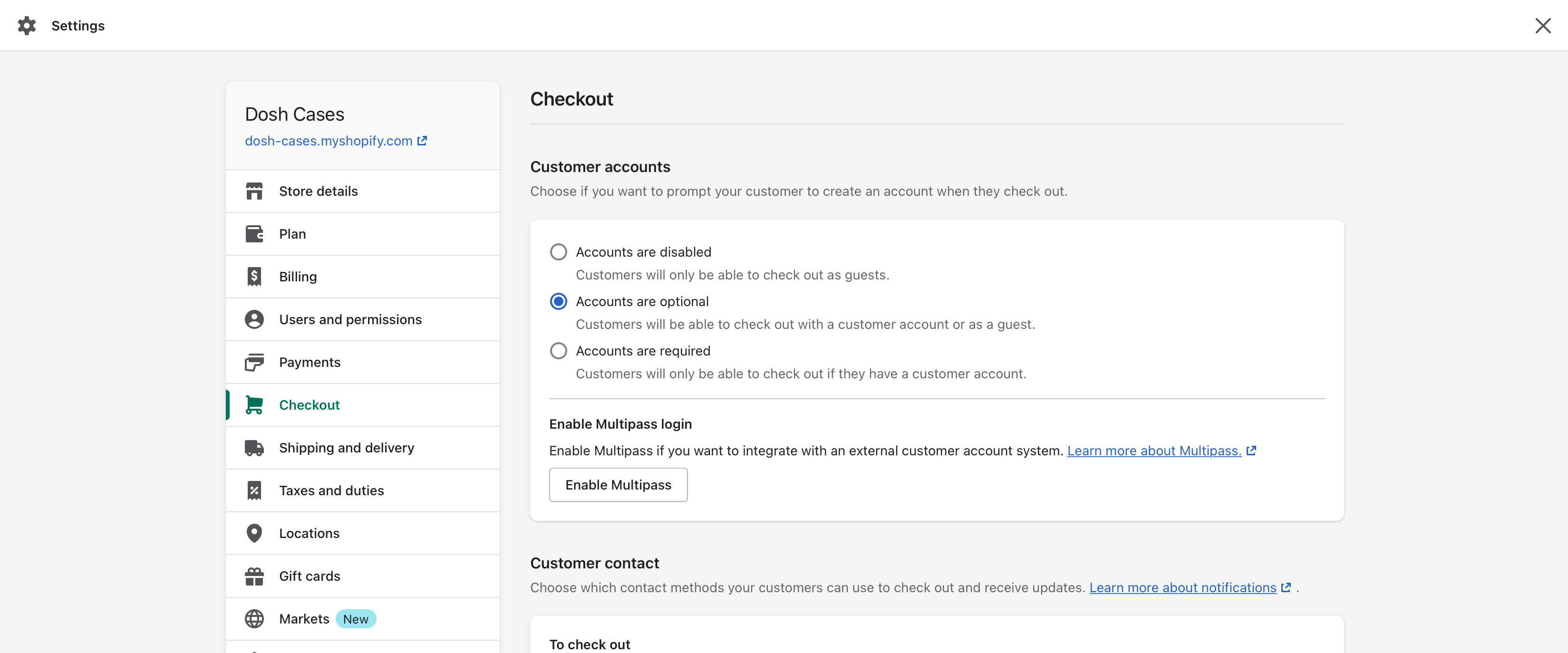Screen dimensions: 1568x653
Task: Select Accounts are disabled option
Action: tap(558, 252)
